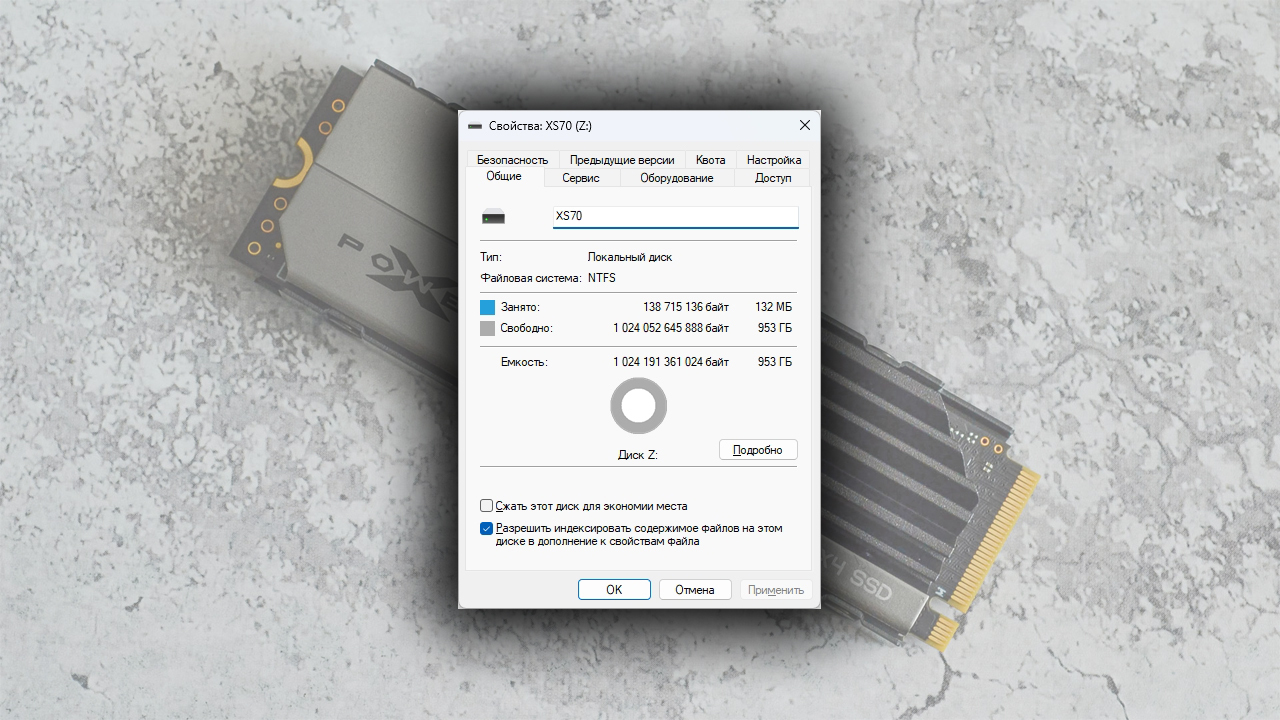Click the Отмена button
This screenshot has height=720, width=1280.
point(695,590)
